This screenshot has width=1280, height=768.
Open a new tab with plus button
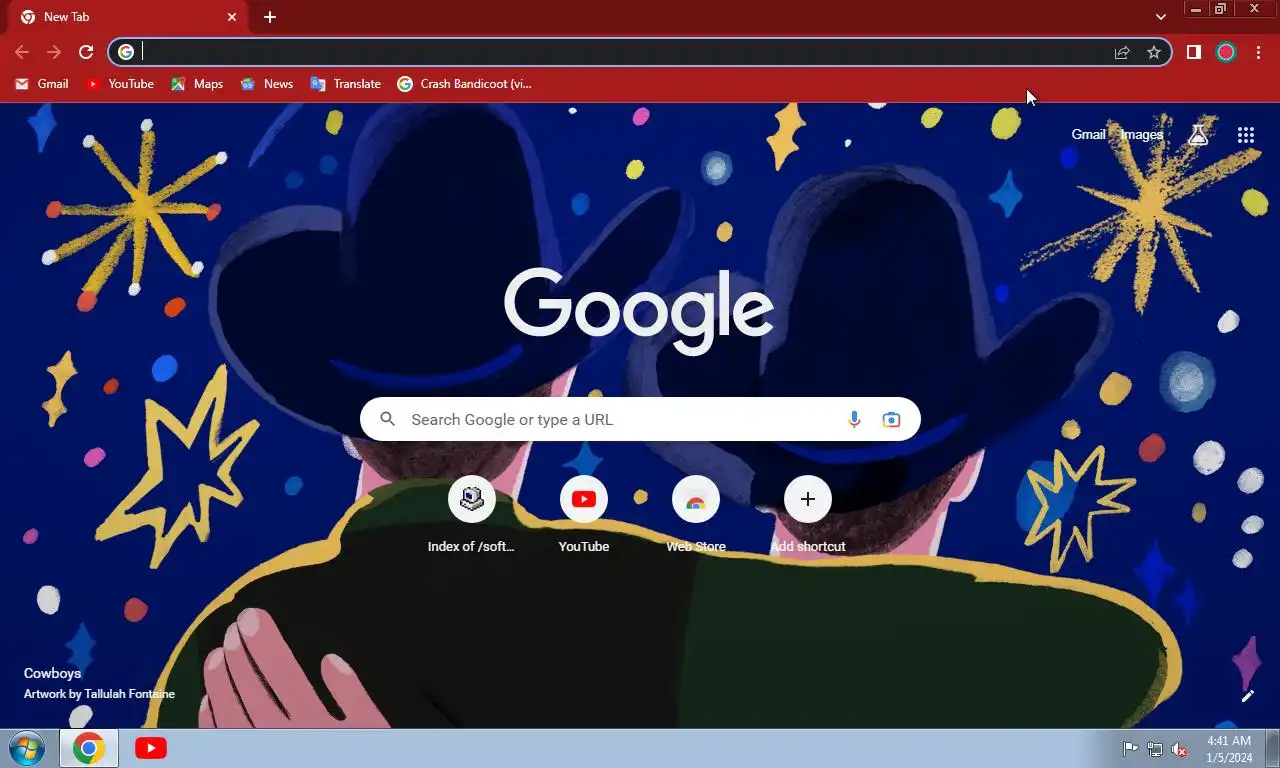point(269,17)
